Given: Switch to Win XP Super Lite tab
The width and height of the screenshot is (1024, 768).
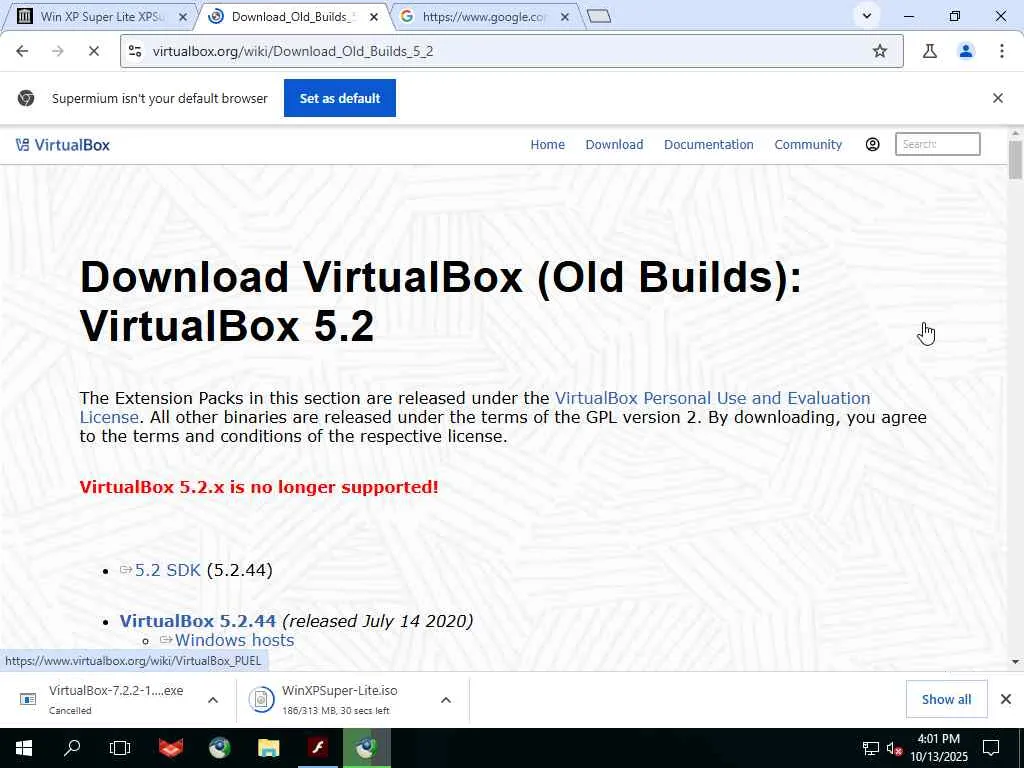Looking at the screenshot, I should (x=101, y=16).
